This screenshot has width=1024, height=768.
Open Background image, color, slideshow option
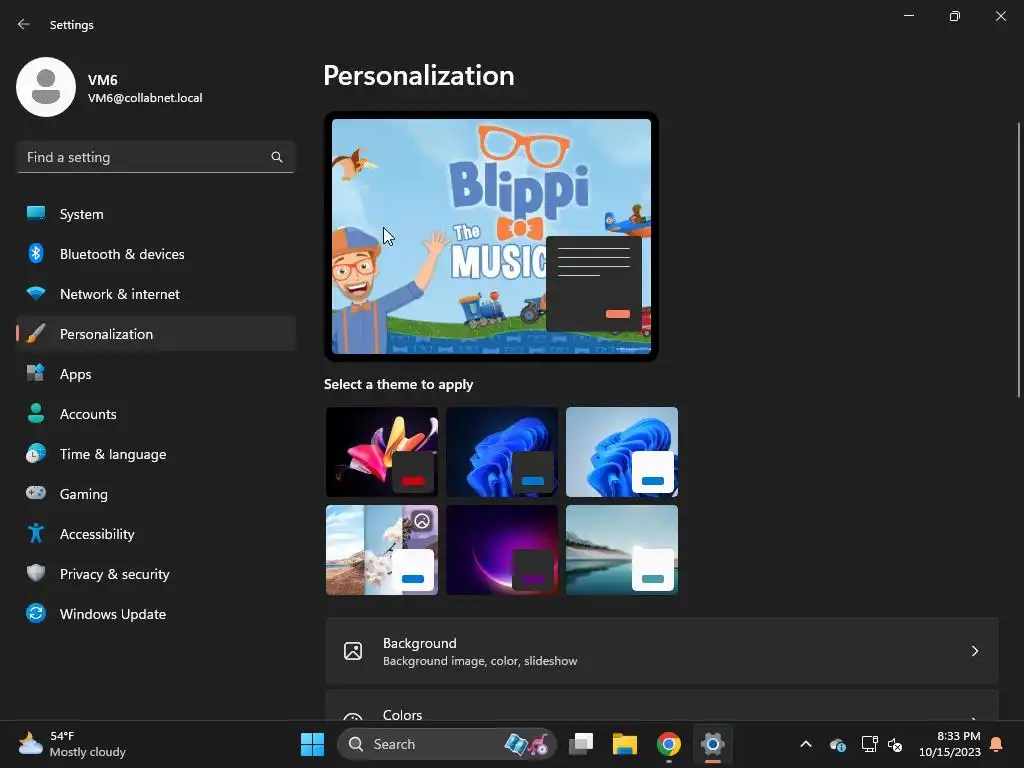point(662,651)
